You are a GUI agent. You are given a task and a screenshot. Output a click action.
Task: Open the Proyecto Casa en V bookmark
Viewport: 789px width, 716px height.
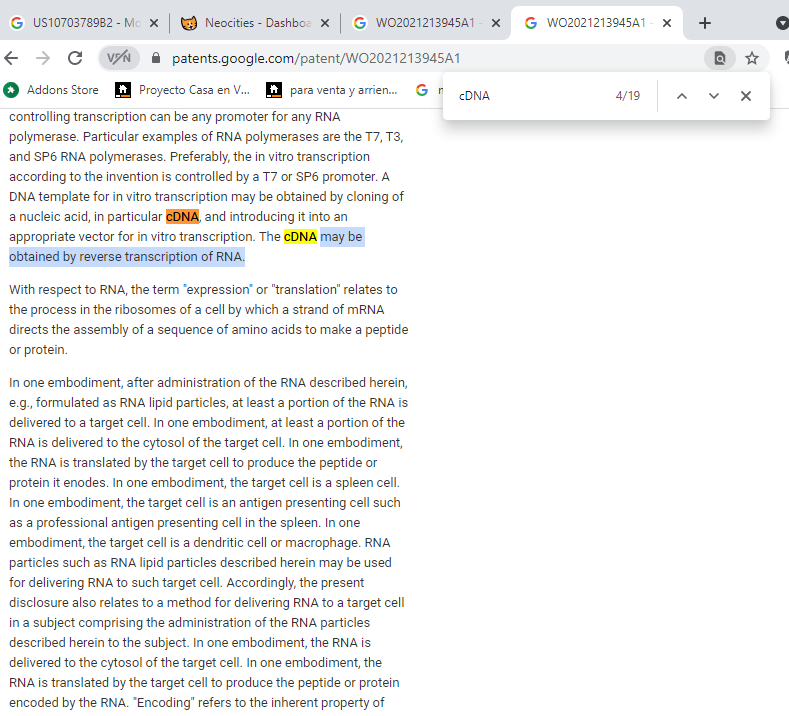(183, 90)
